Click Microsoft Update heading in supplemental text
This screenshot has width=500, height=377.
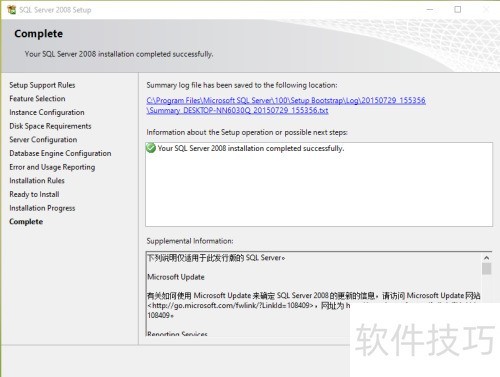176,277
